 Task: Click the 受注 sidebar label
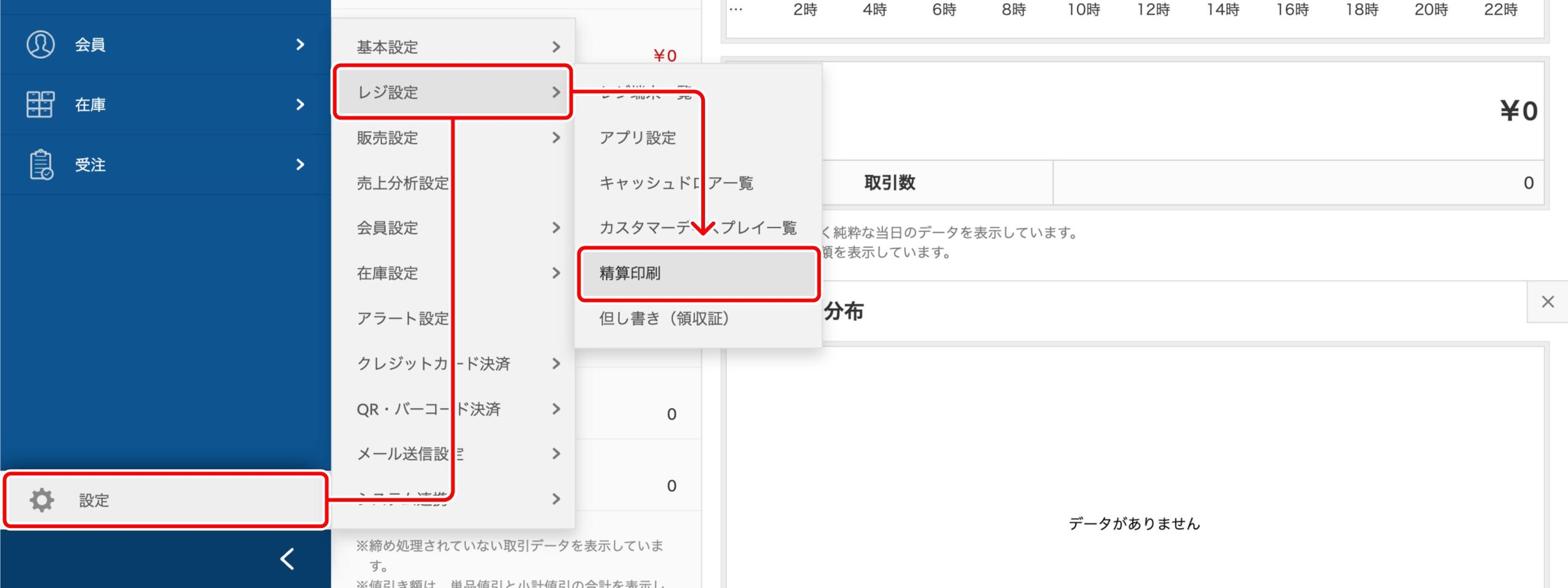click(90, 165)
